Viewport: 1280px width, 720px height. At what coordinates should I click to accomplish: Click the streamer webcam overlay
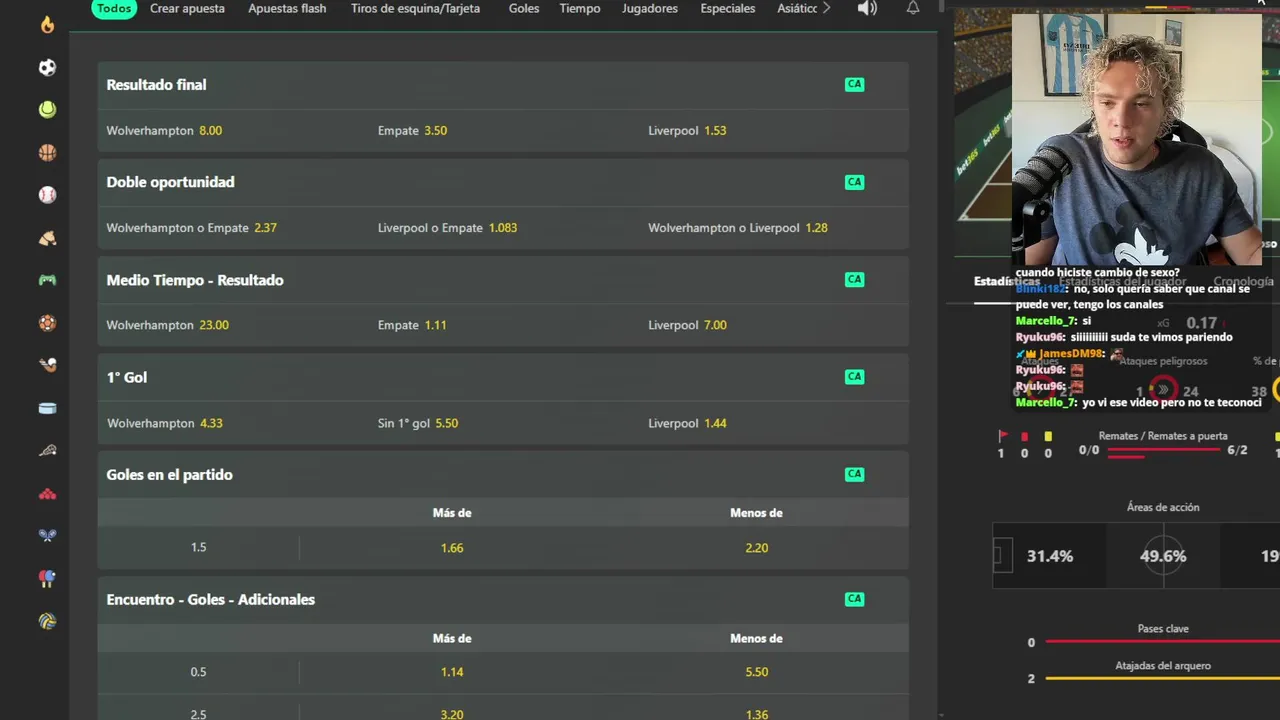click(x=1136, y=140)
